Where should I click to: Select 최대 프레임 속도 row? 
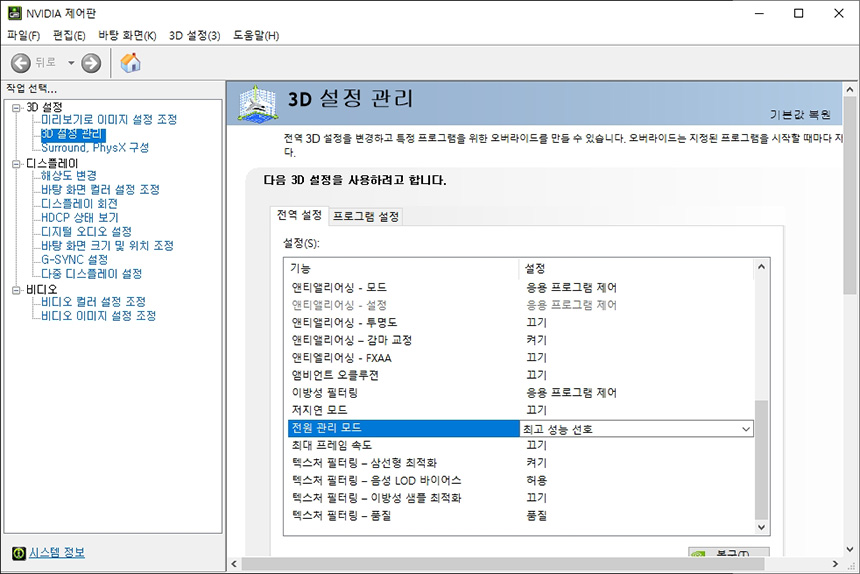click(520, 445)
